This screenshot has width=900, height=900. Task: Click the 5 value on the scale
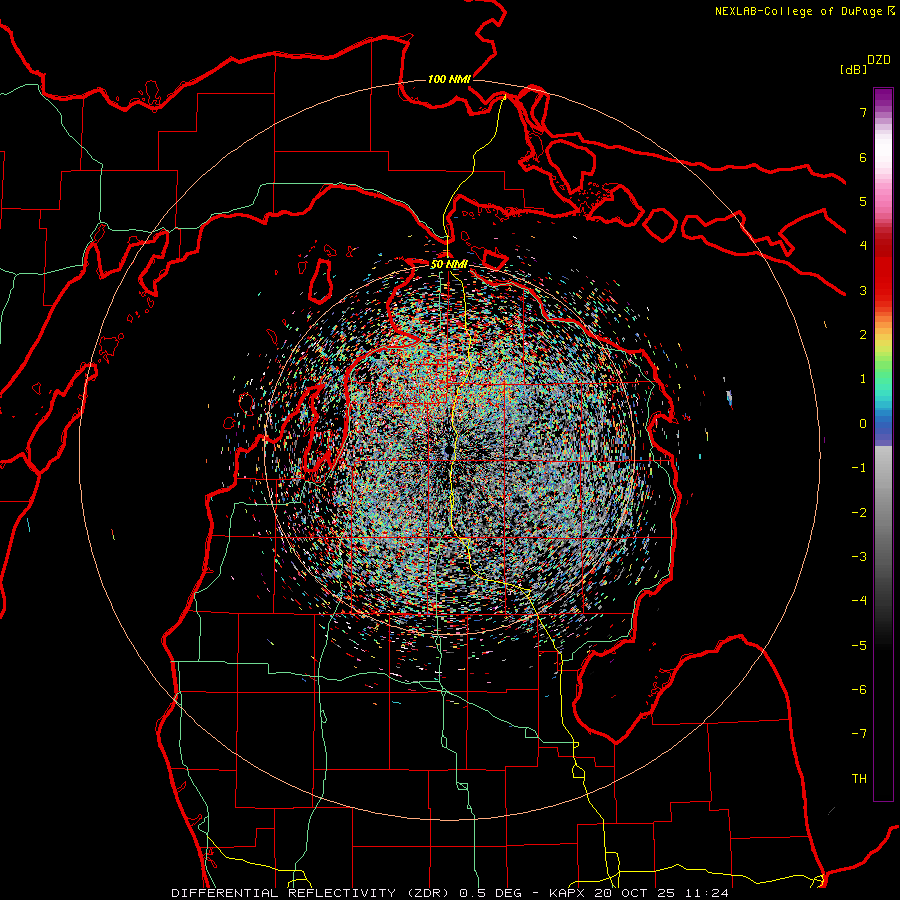[x=863, y=201]
